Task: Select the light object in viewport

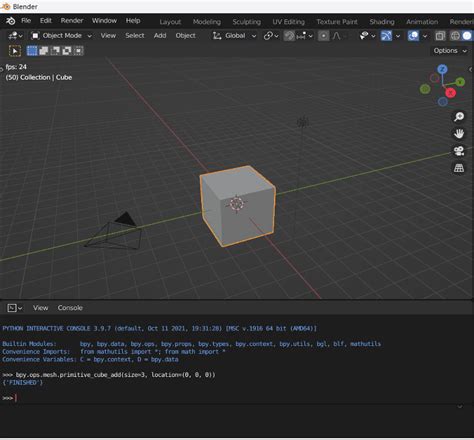Action: [303, 122]
